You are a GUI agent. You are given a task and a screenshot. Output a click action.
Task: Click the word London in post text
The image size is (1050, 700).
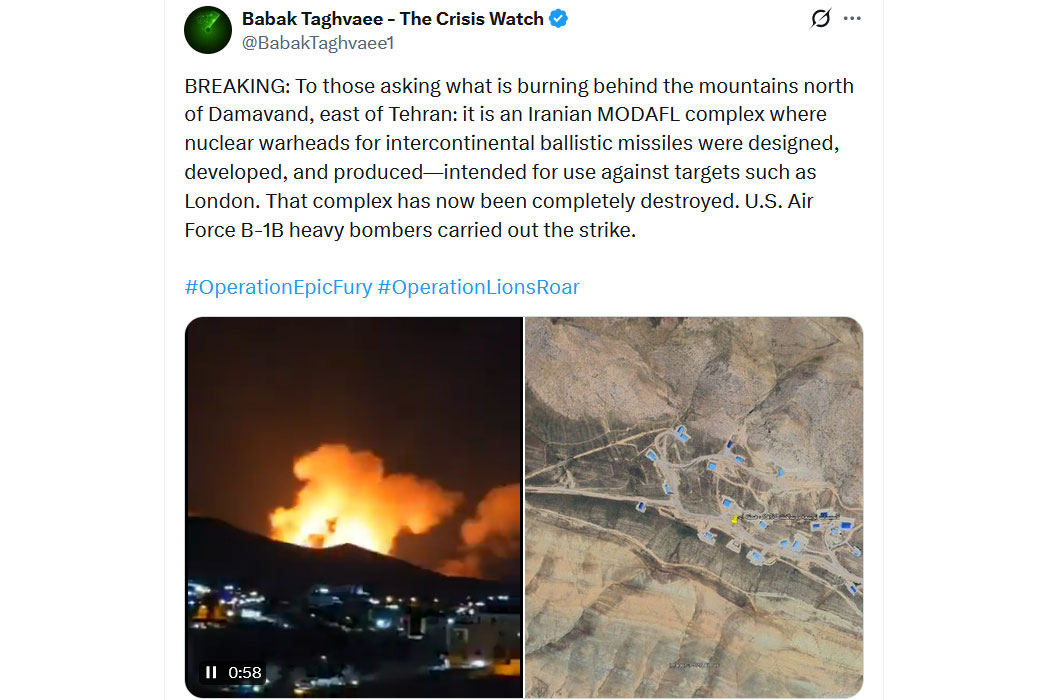pyautogui.click(x=219, y=202)
